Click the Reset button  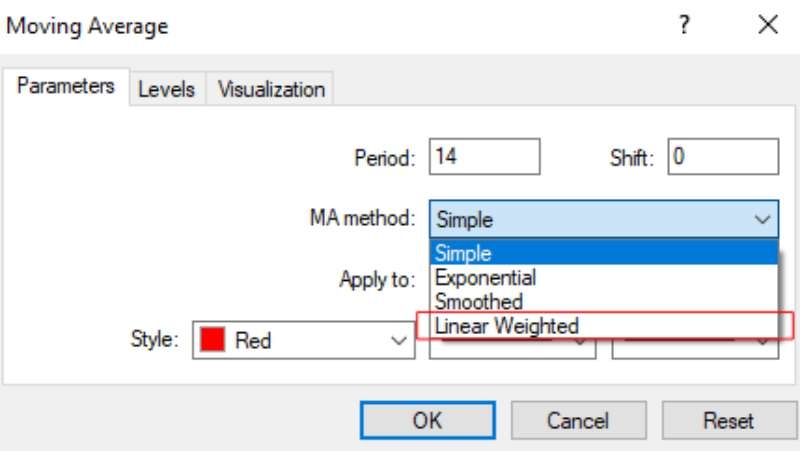729,420
